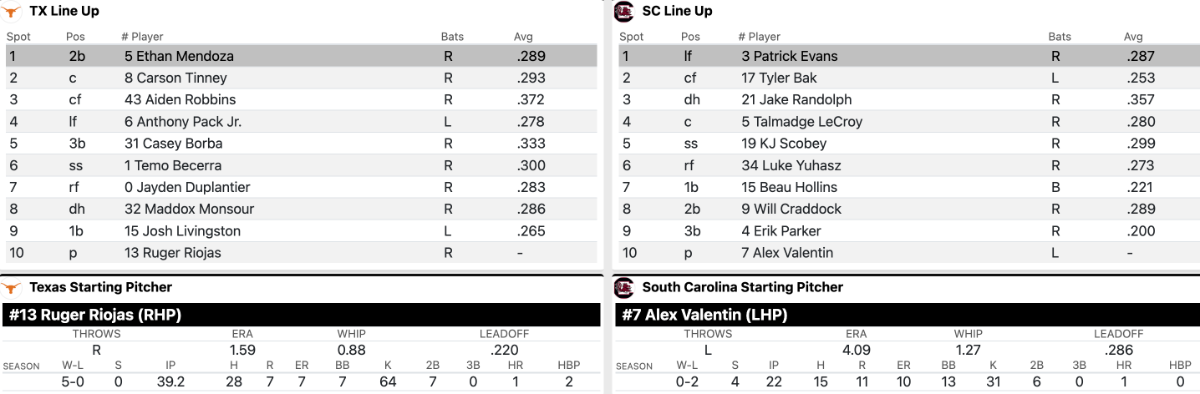Select Casey Borba at third base
Screen dimensions: 1200x394
pyautogui.click(x=301, y=143)
